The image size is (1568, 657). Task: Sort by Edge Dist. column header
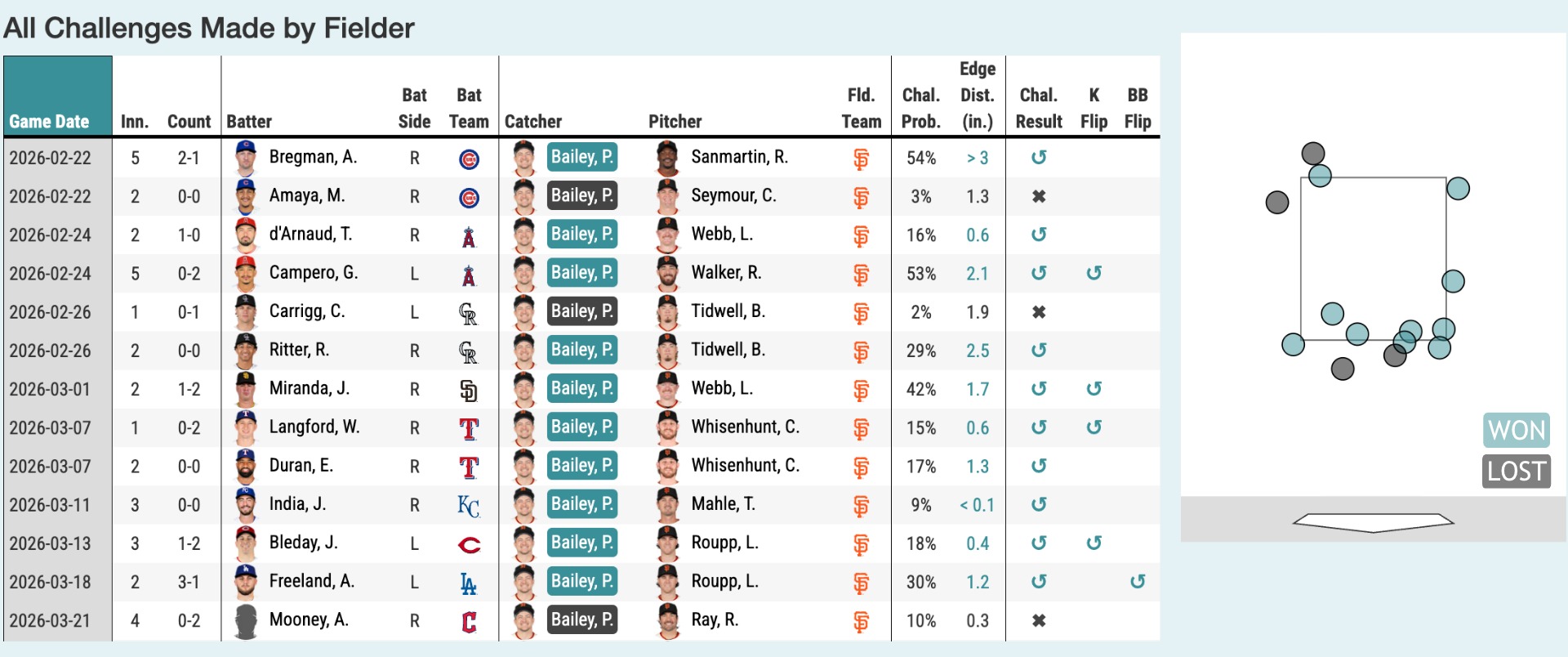tap(978, 95)
